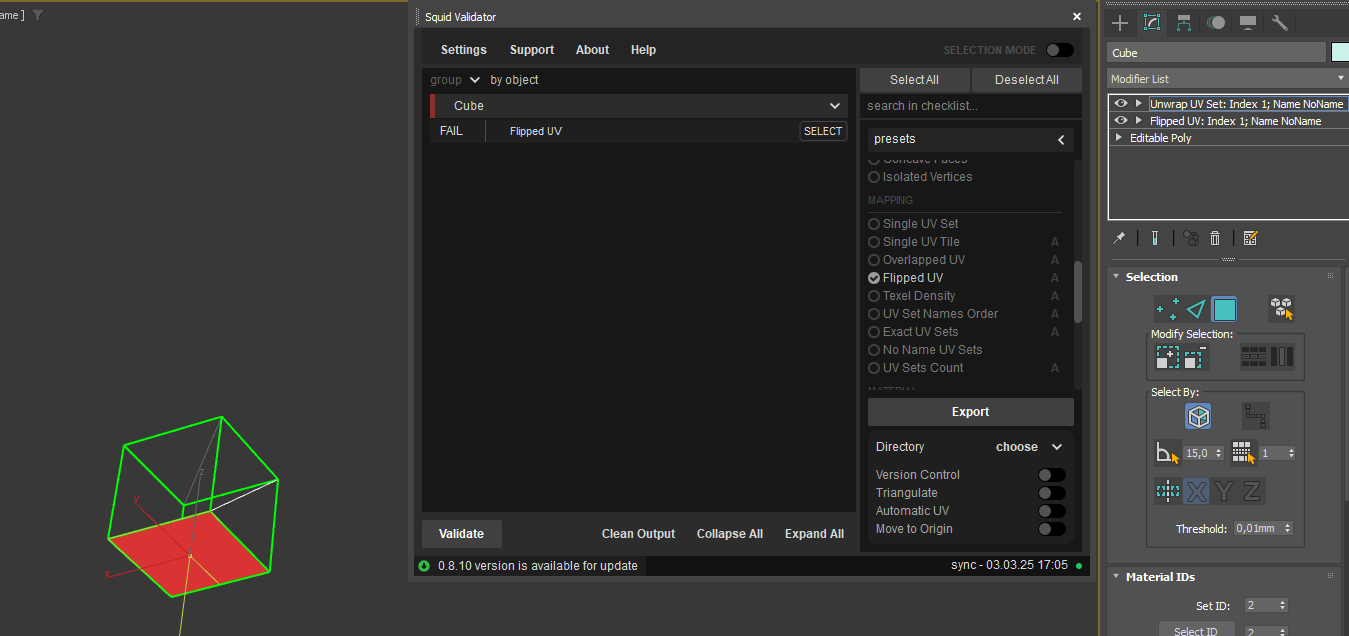1349x636 pixels.
Task: Click the green update download icon
Action: pyautogui.click(x=424, y=566)
